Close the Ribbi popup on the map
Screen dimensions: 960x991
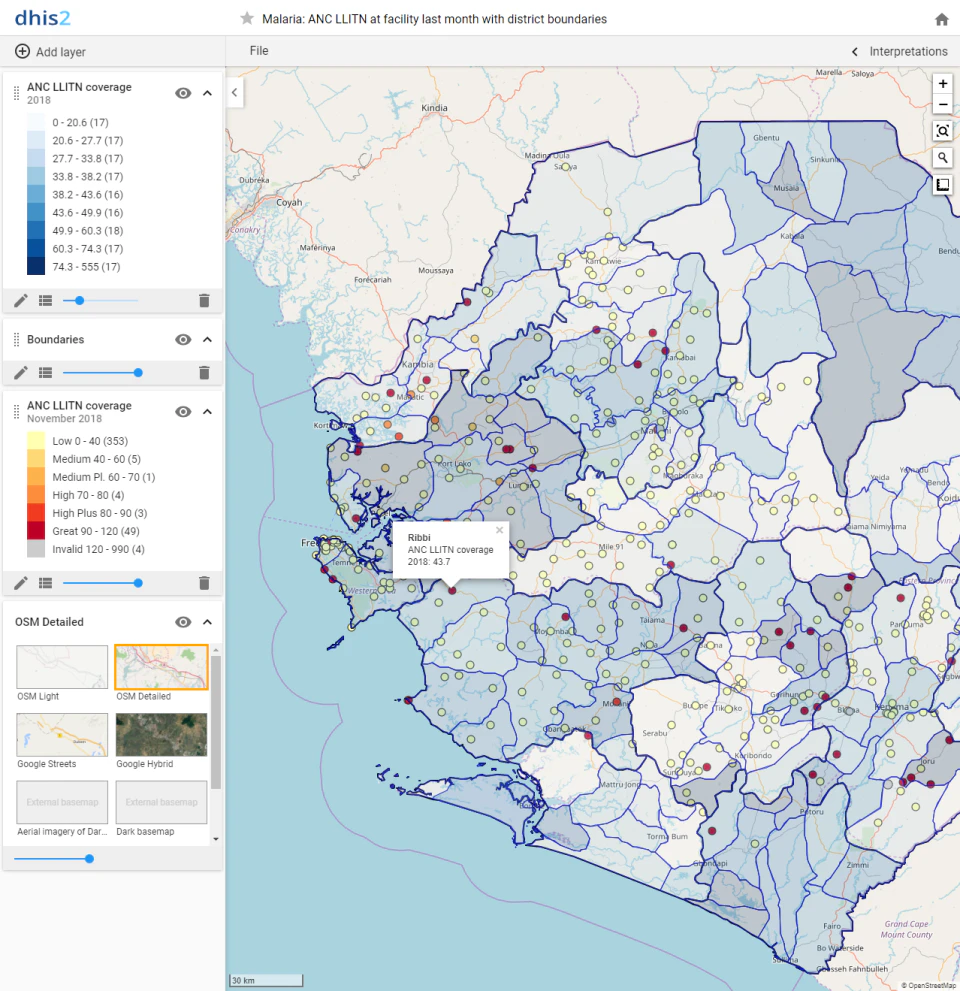(x=500, y=530)
